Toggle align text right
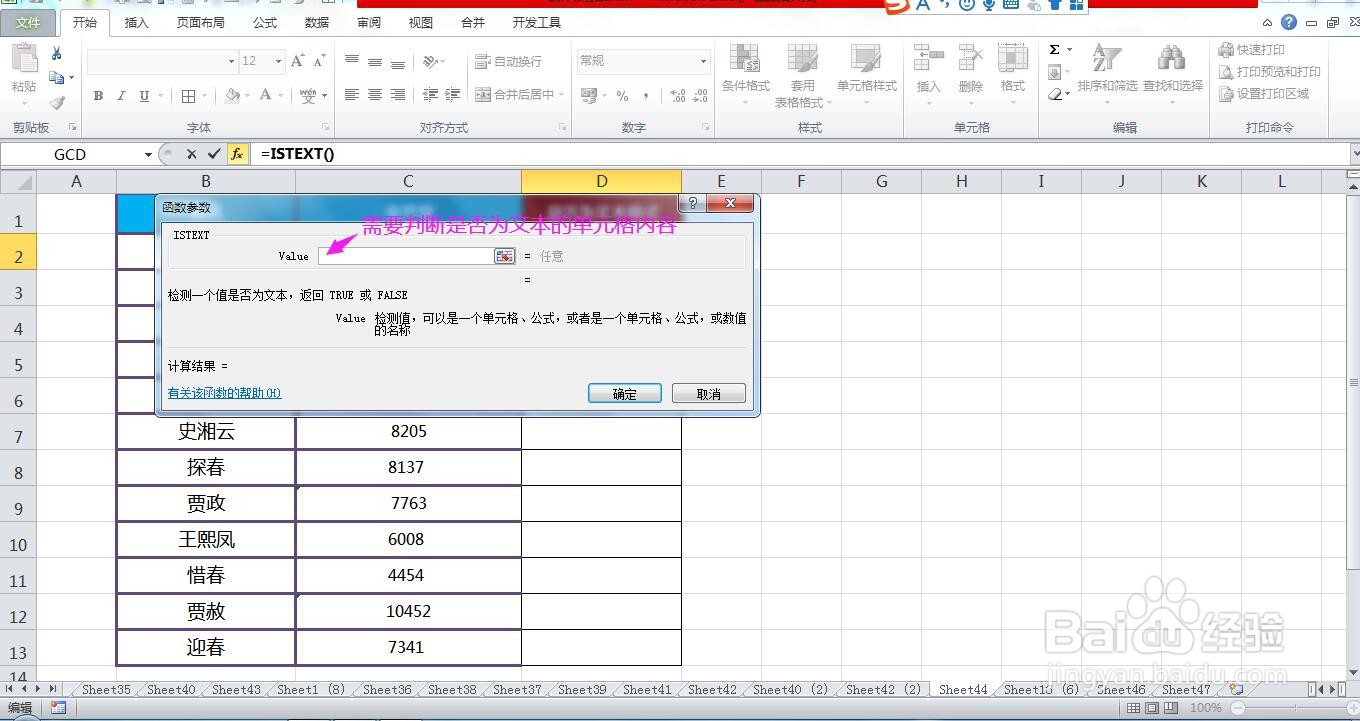This screenshot has width=1360, height=721. 397,95
